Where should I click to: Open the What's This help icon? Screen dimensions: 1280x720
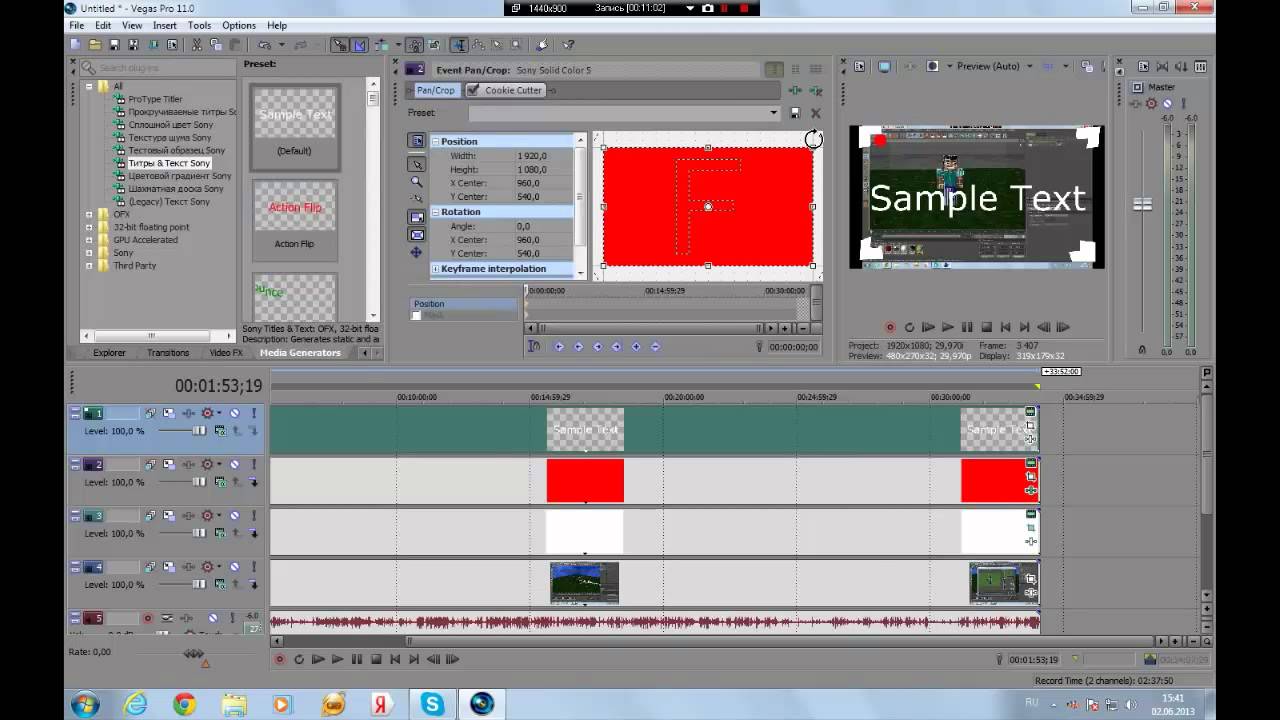tap(568, 45)
